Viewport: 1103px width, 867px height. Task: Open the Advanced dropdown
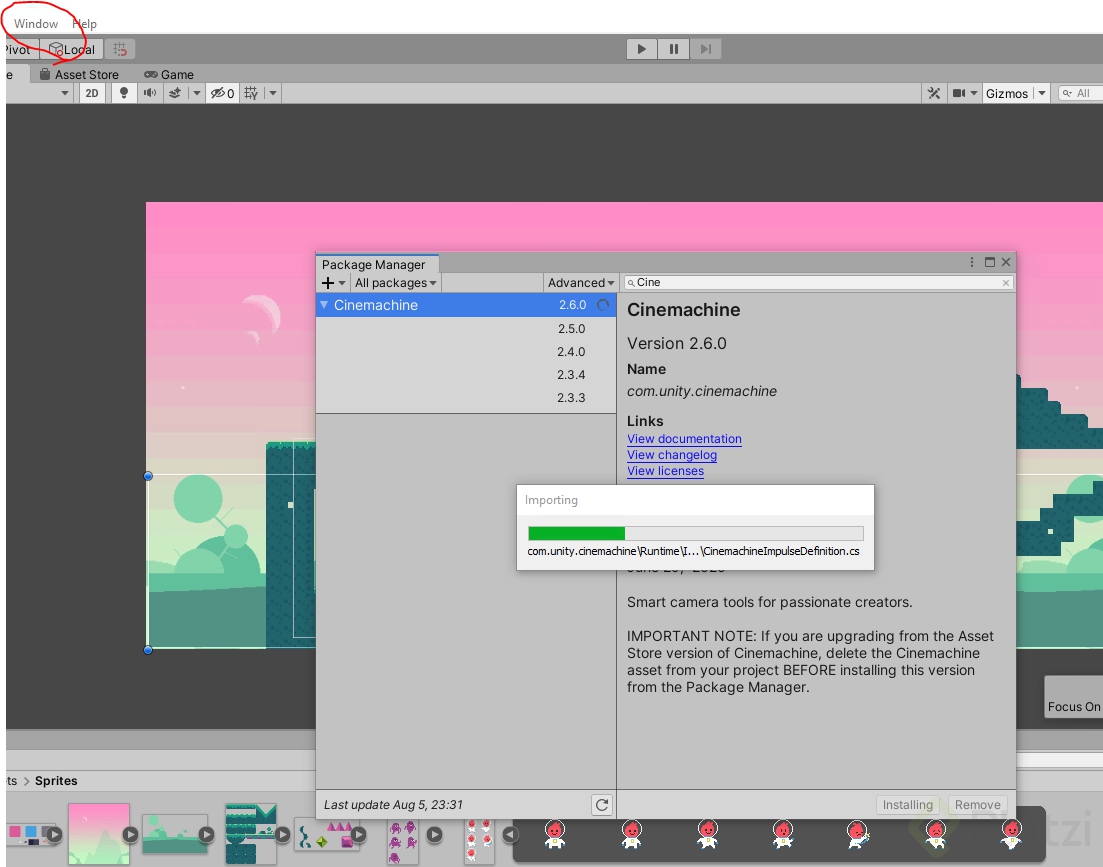[x=580, y=283]
